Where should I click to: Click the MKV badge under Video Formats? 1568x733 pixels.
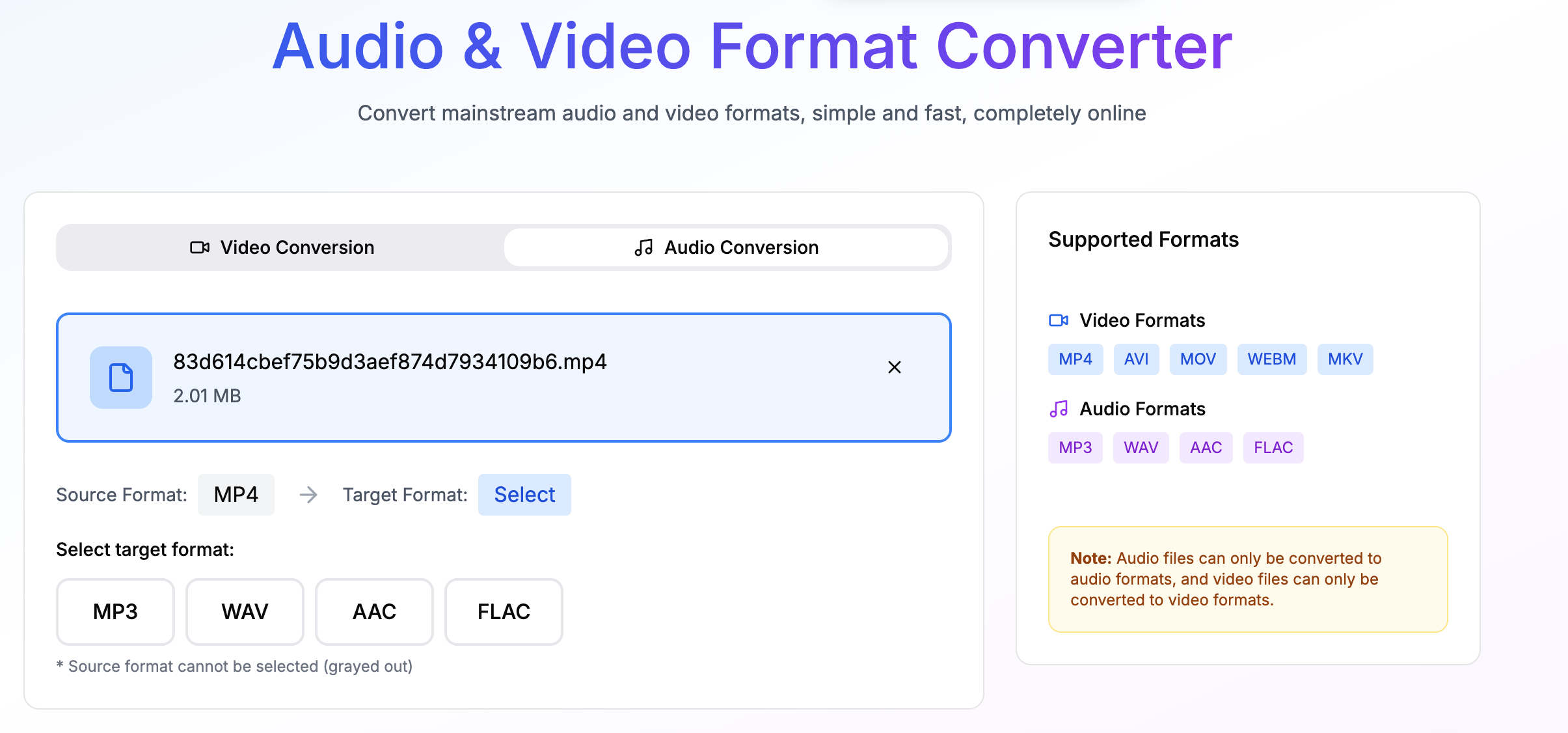point(1345,359)
